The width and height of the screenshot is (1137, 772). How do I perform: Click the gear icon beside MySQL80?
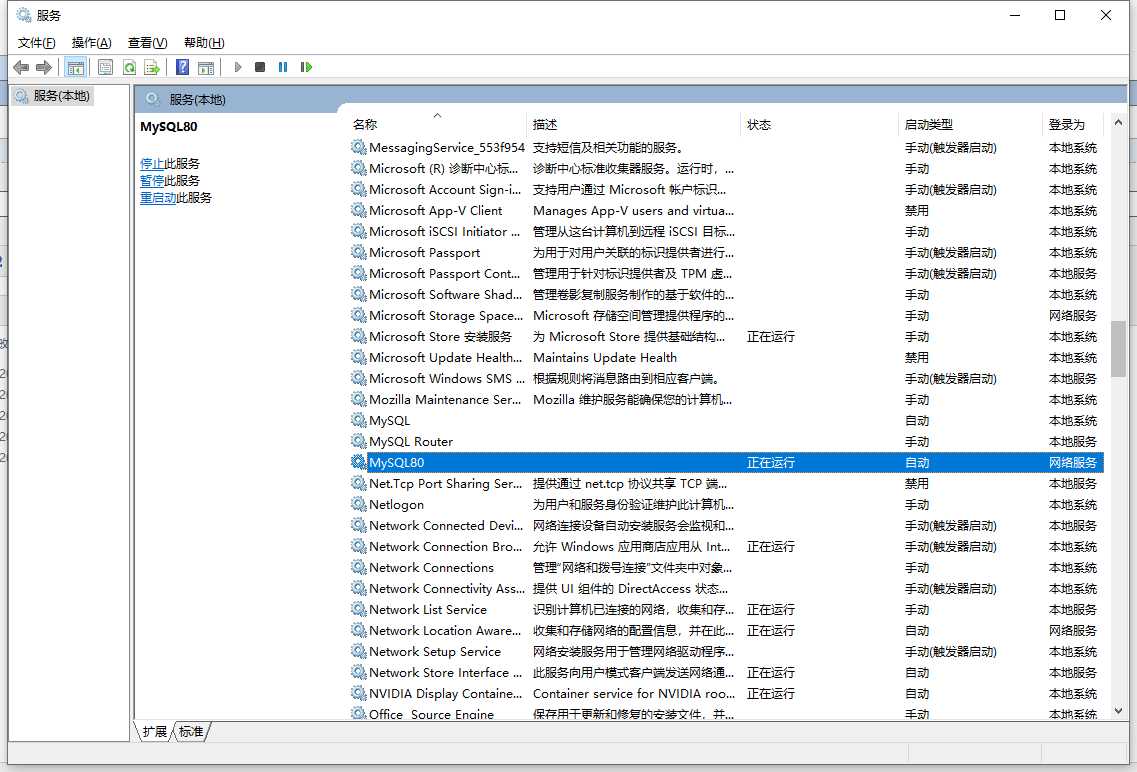358,462
